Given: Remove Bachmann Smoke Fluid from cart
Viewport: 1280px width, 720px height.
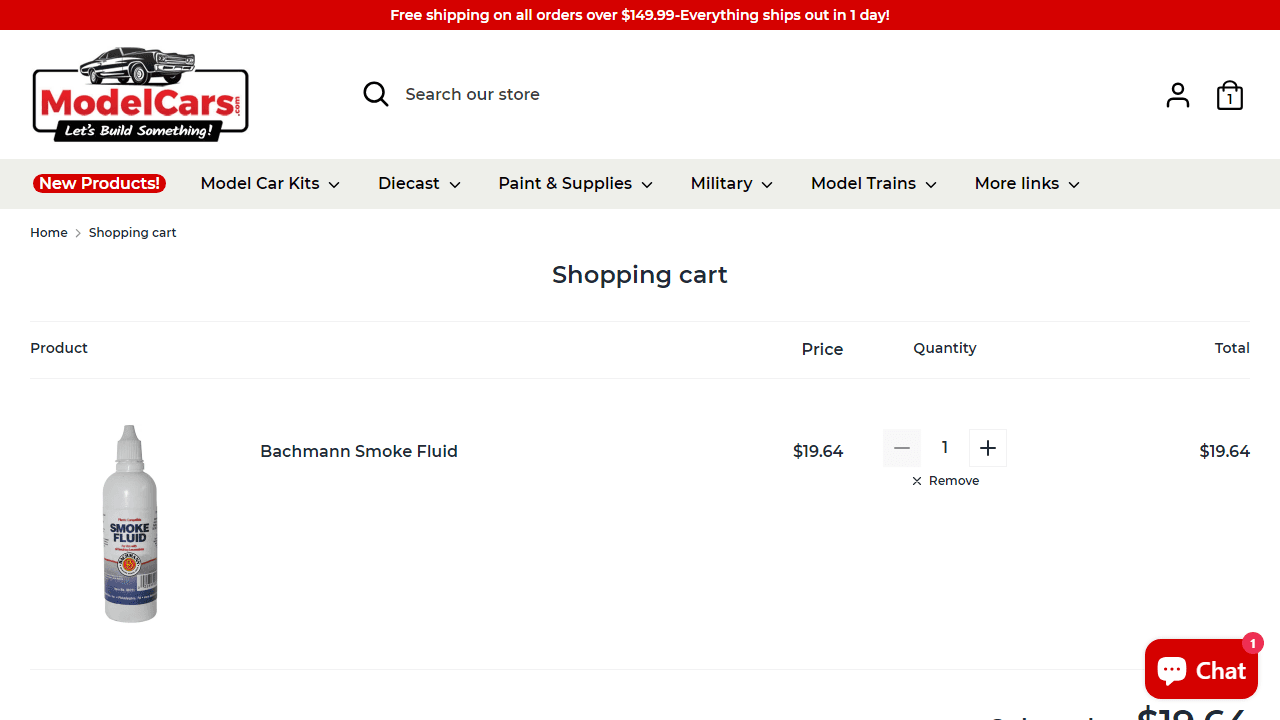Looking at the screenshot, I should point(945,481).
